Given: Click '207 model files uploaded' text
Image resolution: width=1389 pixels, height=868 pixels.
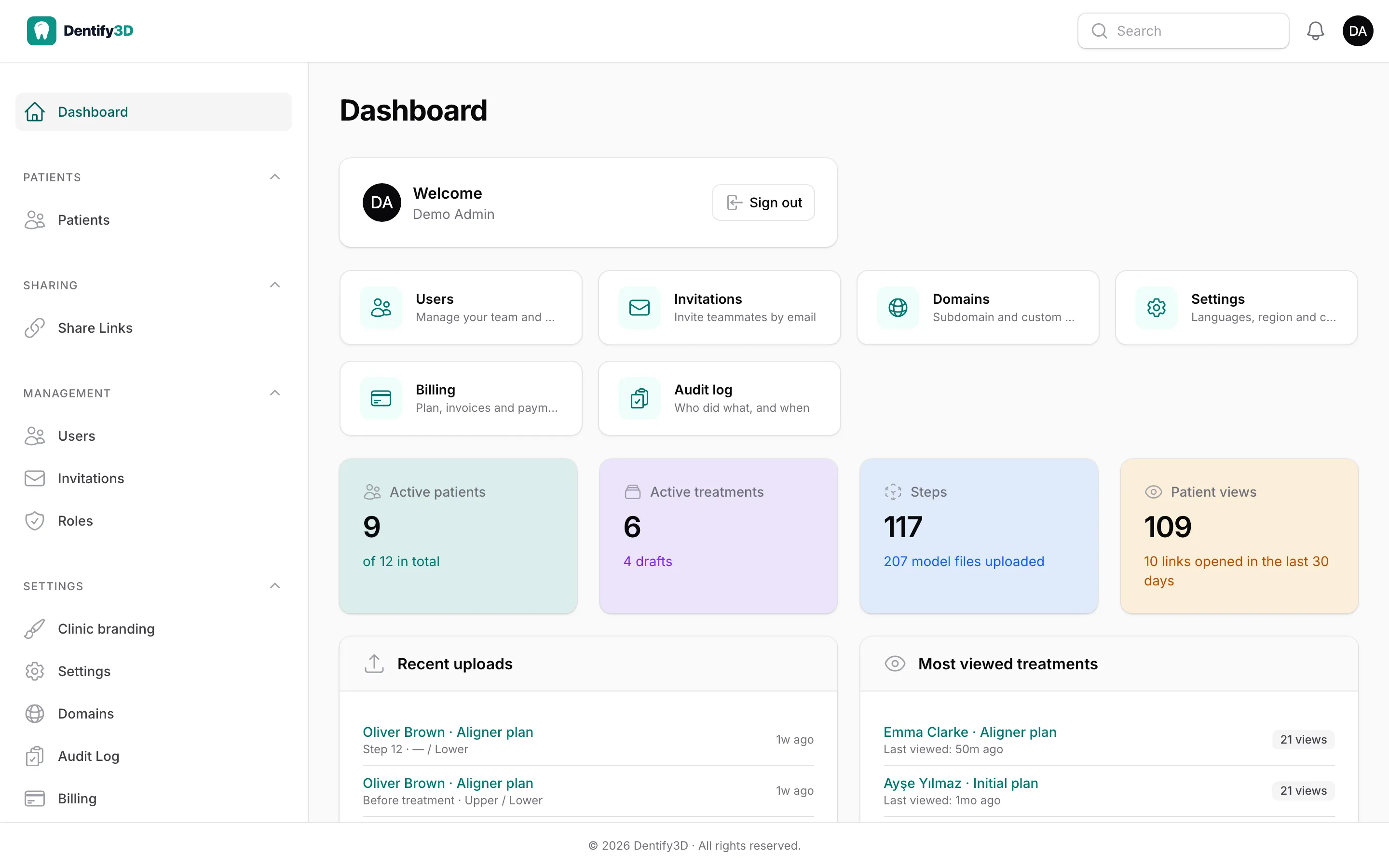Looking at the screenshot, I should 964,561.
